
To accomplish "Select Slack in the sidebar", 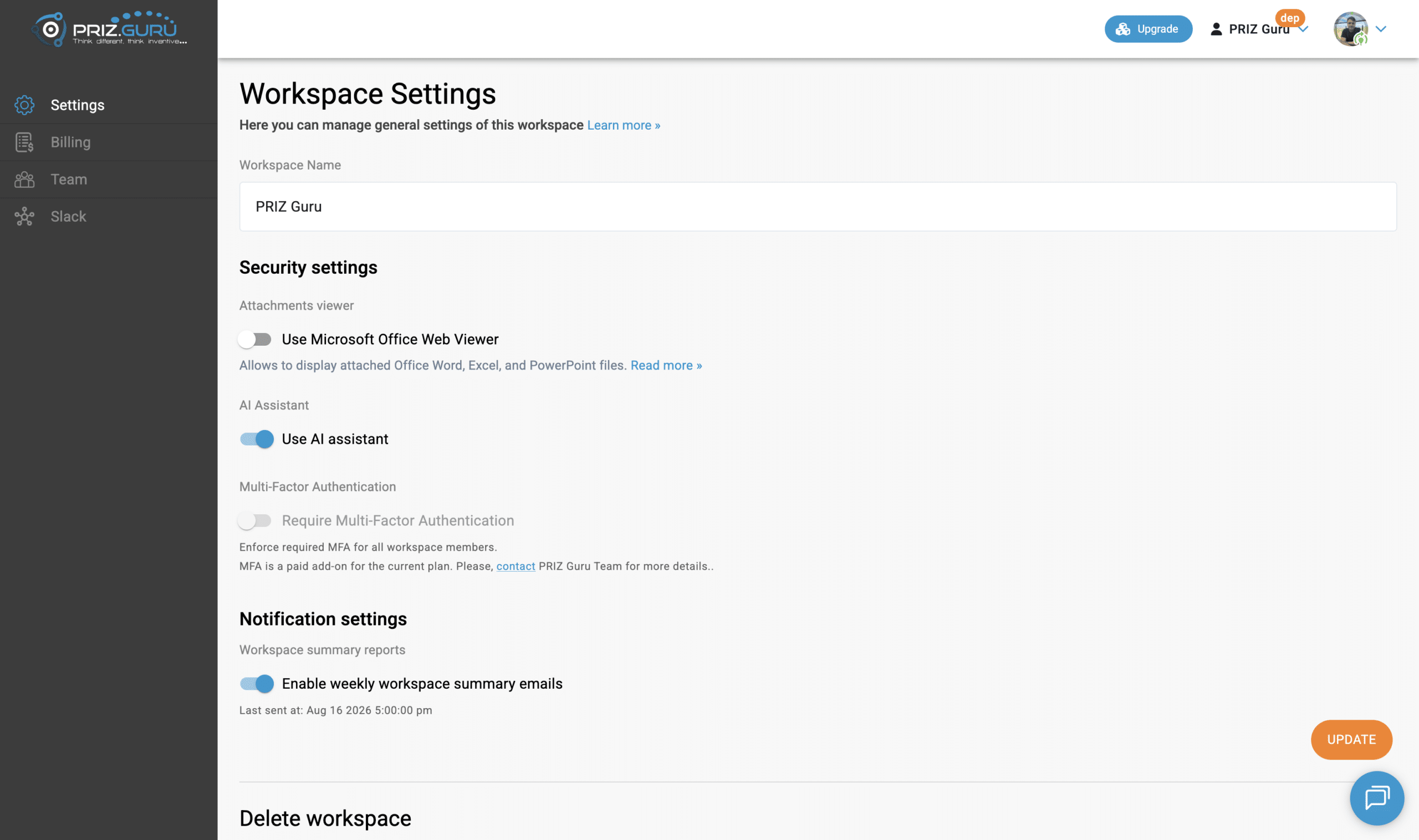I will [x=109, y=216].
